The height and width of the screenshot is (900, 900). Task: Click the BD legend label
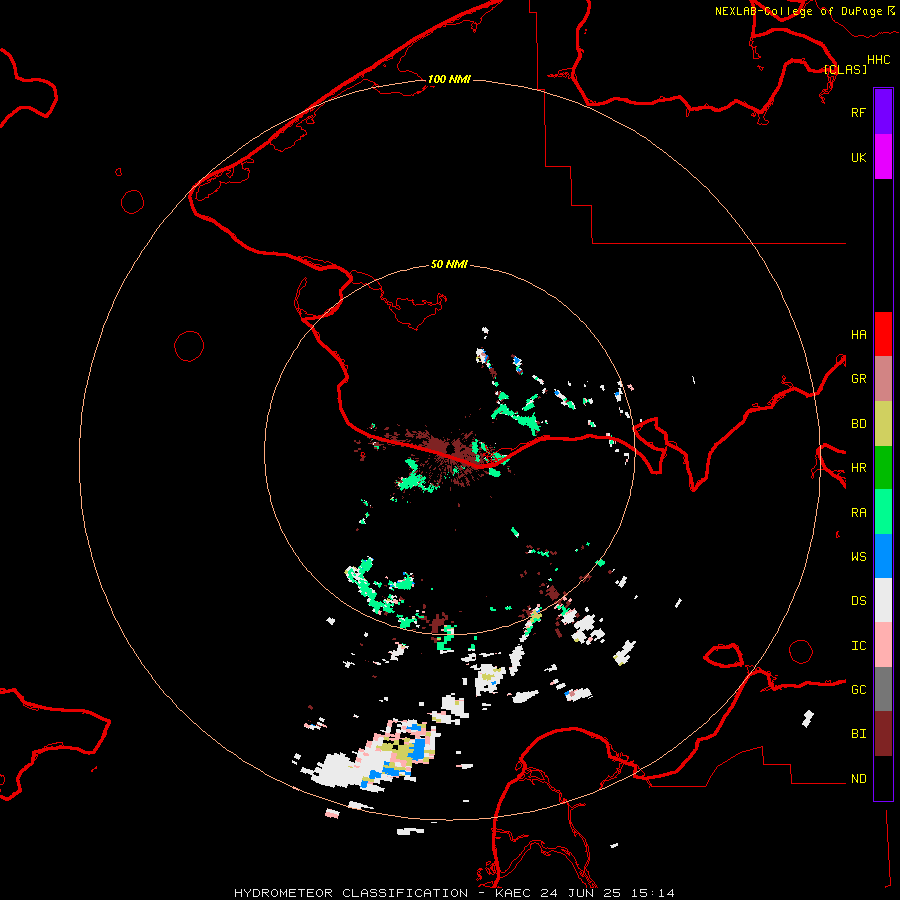tap(858, 424)
